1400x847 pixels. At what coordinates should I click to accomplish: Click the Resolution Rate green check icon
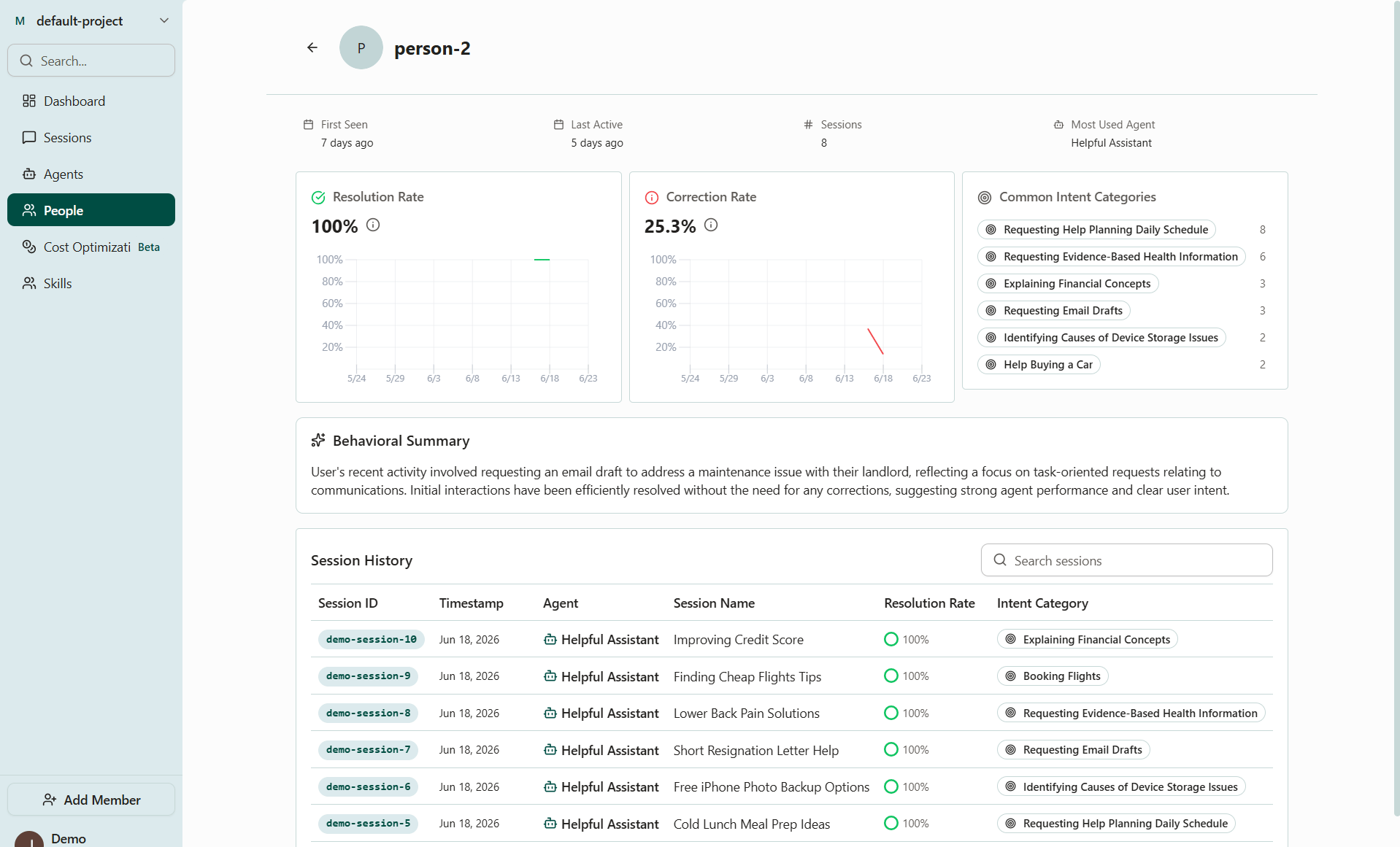pos(318,197)
